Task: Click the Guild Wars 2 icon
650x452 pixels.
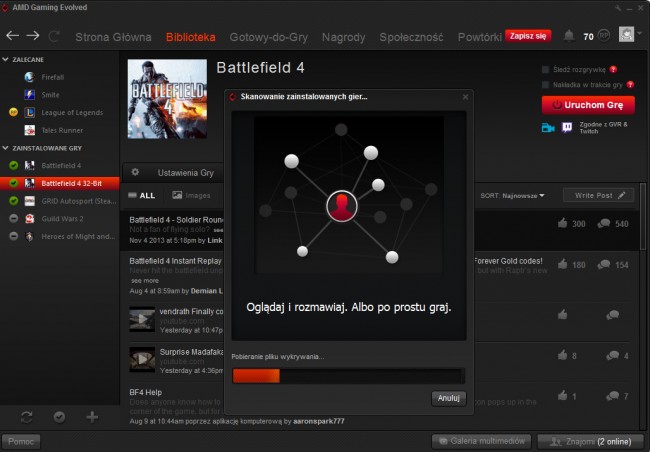Action: (x=29, y=219)
